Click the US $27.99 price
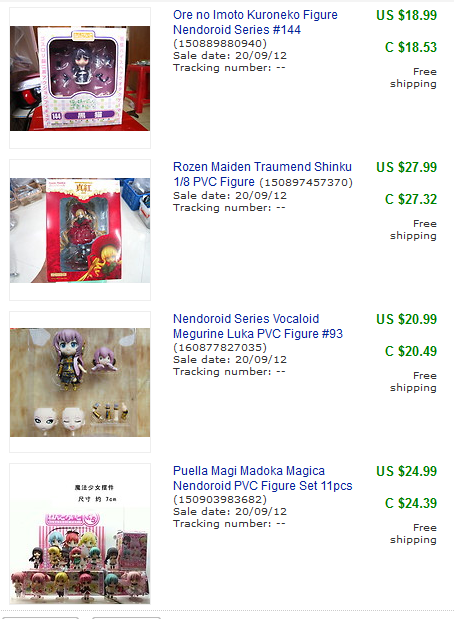 406,167
